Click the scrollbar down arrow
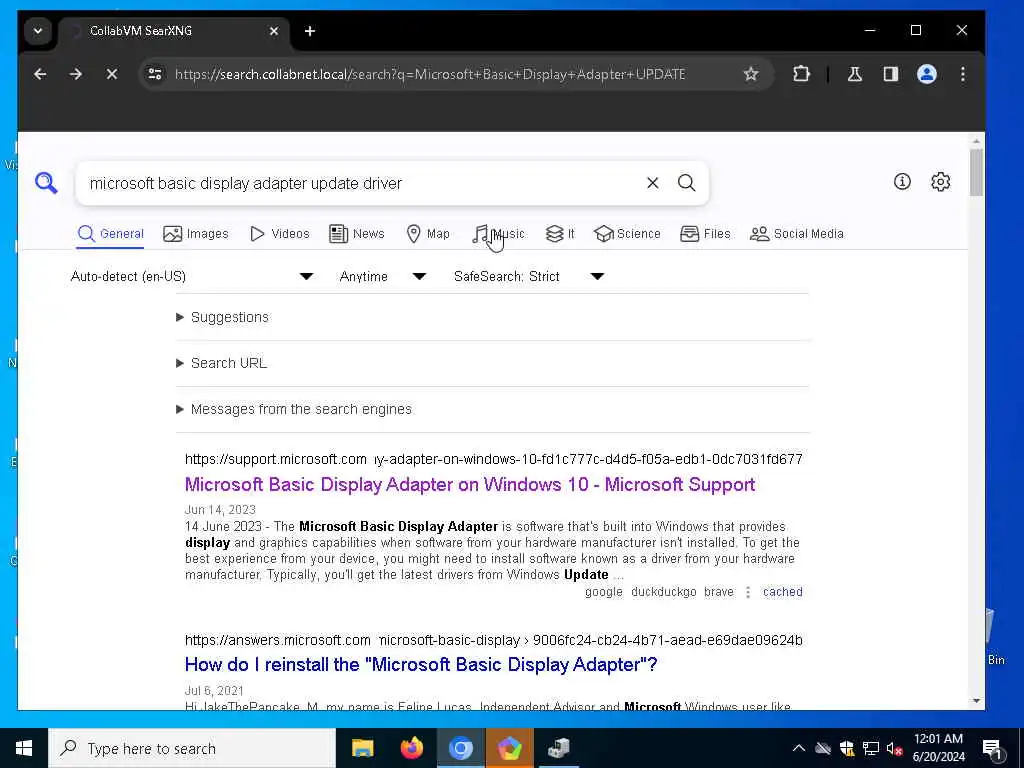This screenshot has height=768, width=1024. click(x=976, y=701)
